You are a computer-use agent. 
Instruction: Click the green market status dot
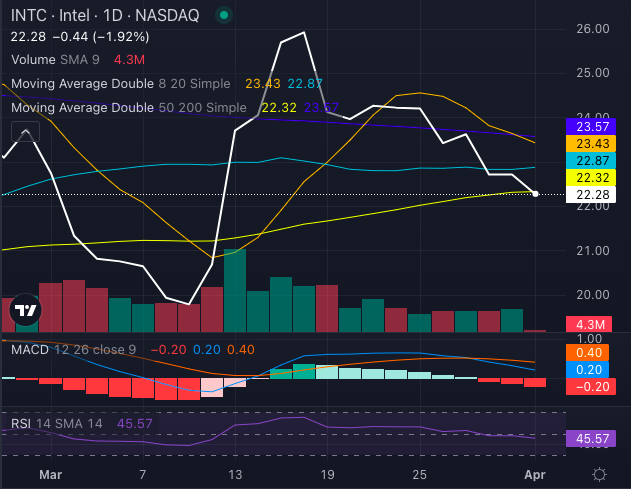tap(222, 16)
